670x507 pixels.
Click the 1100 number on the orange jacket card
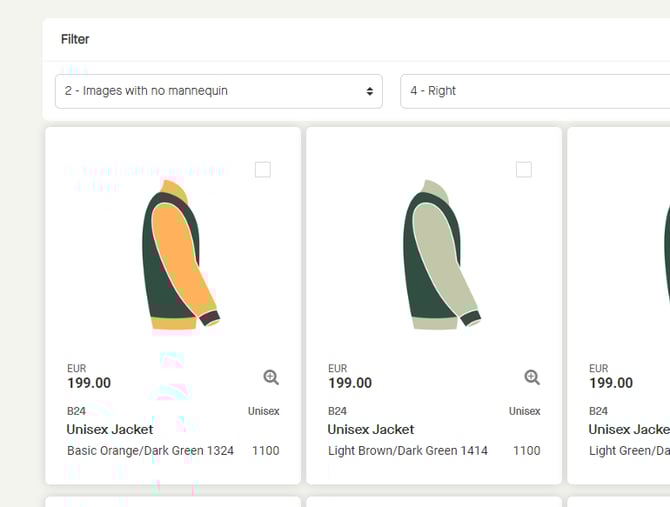click(x=265, y=451)
